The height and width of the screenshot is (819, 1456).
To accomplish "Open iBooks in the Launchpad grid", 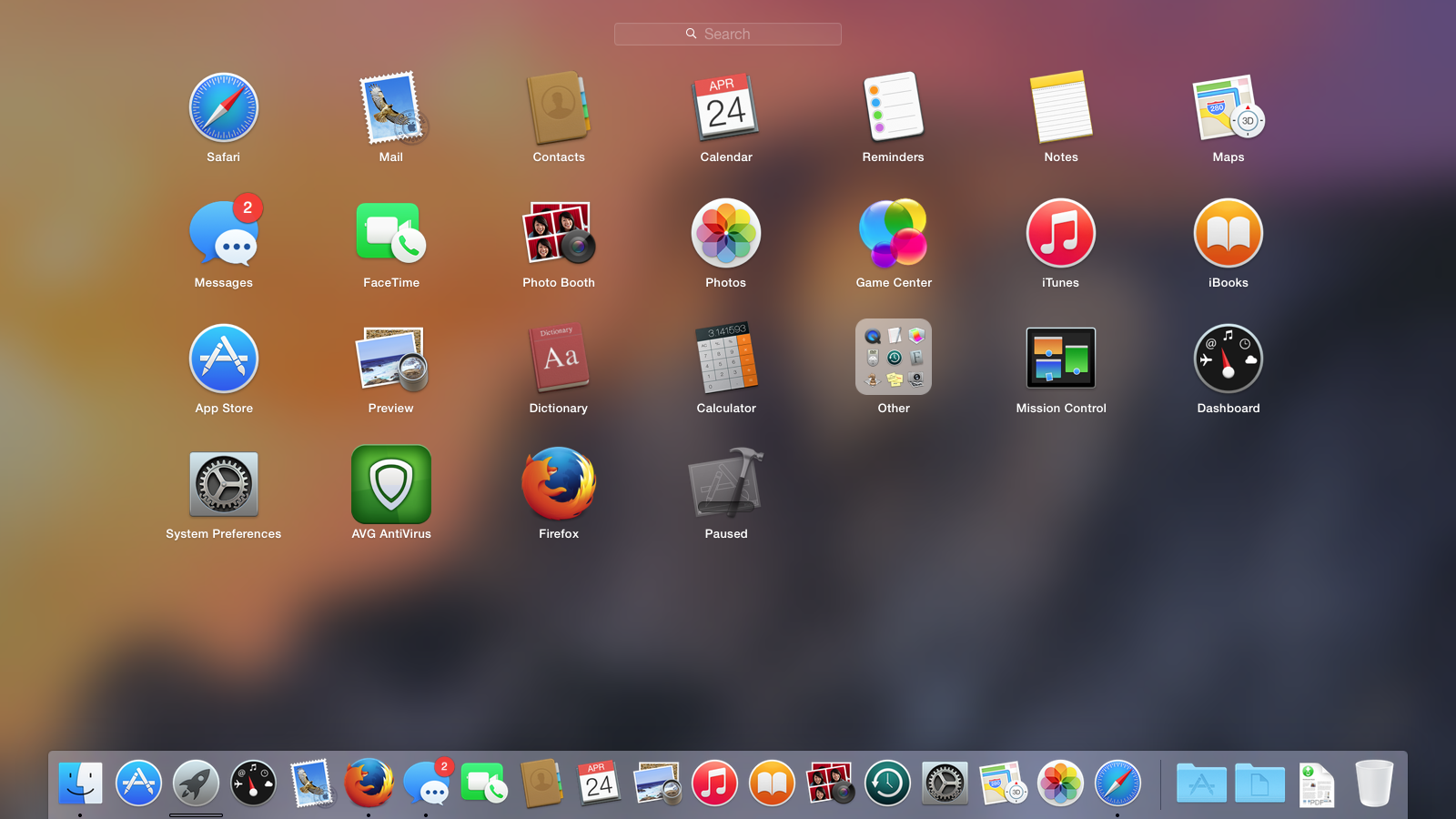I will pyautogui.click(x=1228, y=233).
